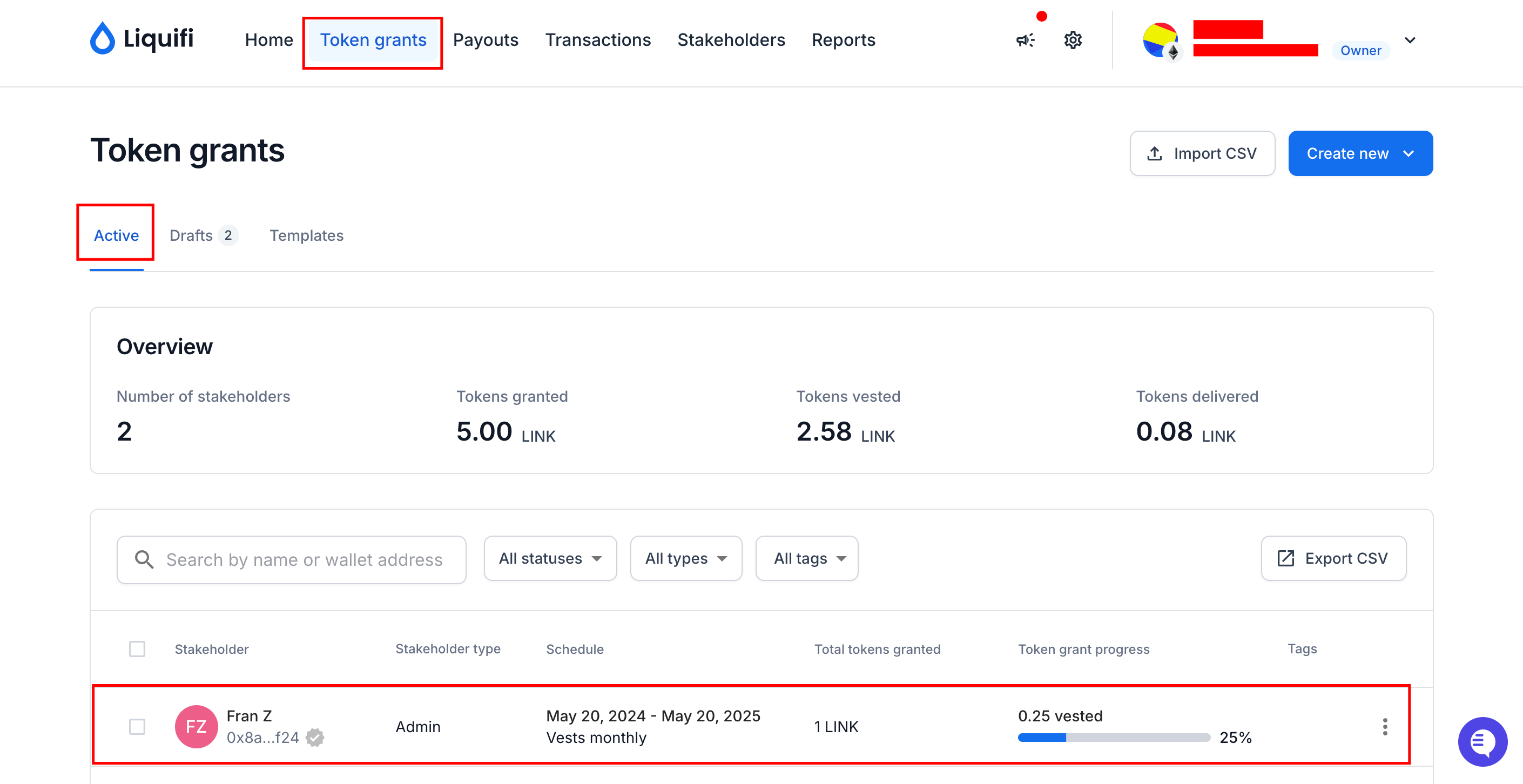This screenshot has height=784, width=1523.
Task: Expand the All tags filter
Action: click(x=806, y=558)
